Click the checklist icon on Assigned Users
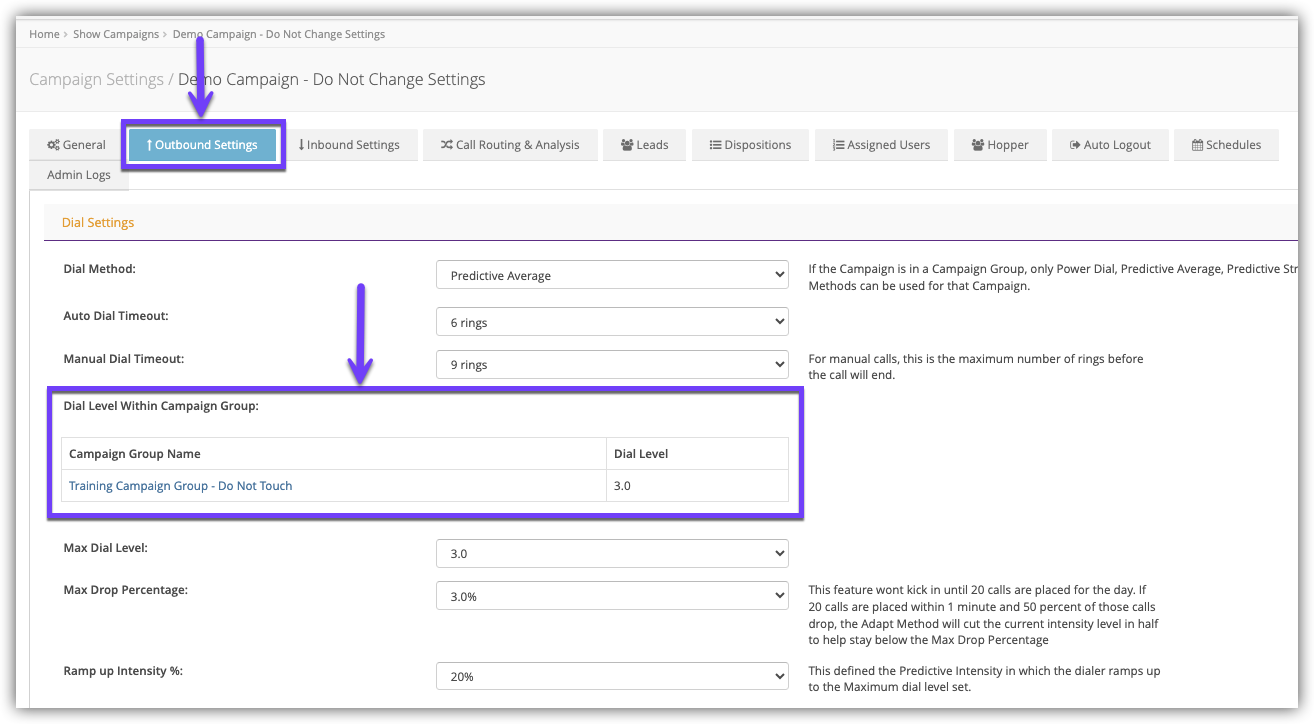The height and width of the screenshot is (724, 1314). pos(838,145)
